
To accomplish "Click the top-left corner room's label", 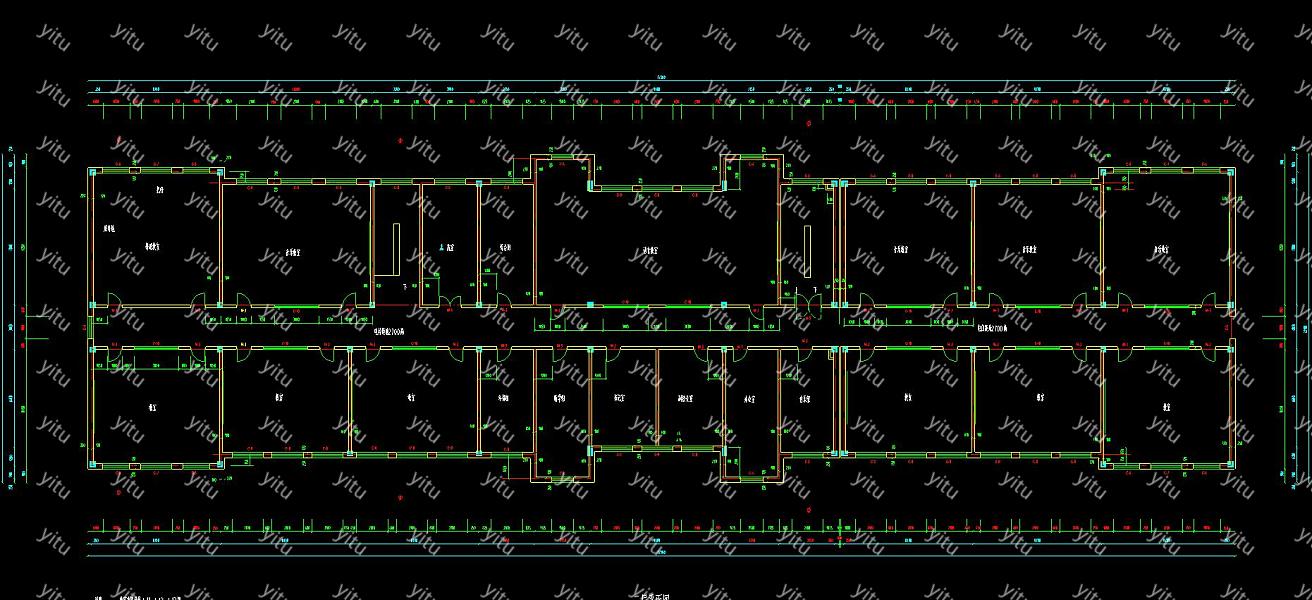I will point(153,246).
